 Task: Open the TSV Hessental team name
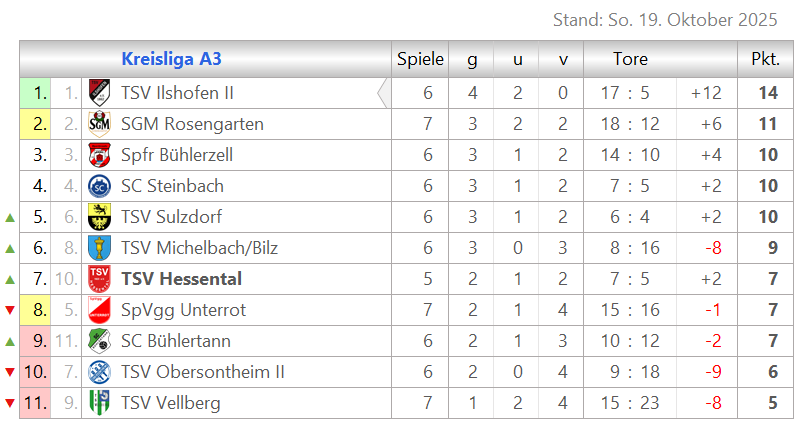pyautogui.click(x=181, y=279)
